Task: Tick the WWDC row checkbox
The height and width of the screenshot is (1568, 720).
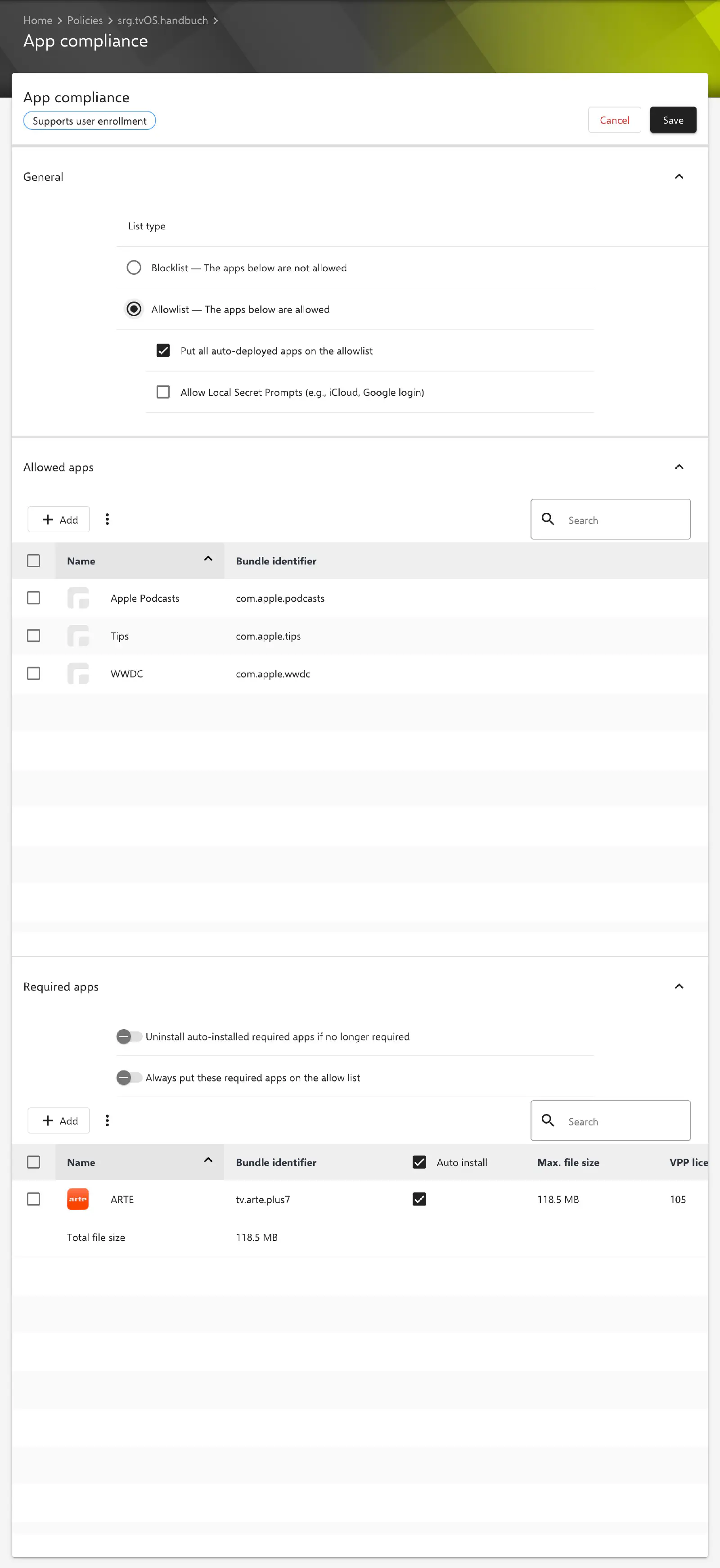Action: click(33, 673)
